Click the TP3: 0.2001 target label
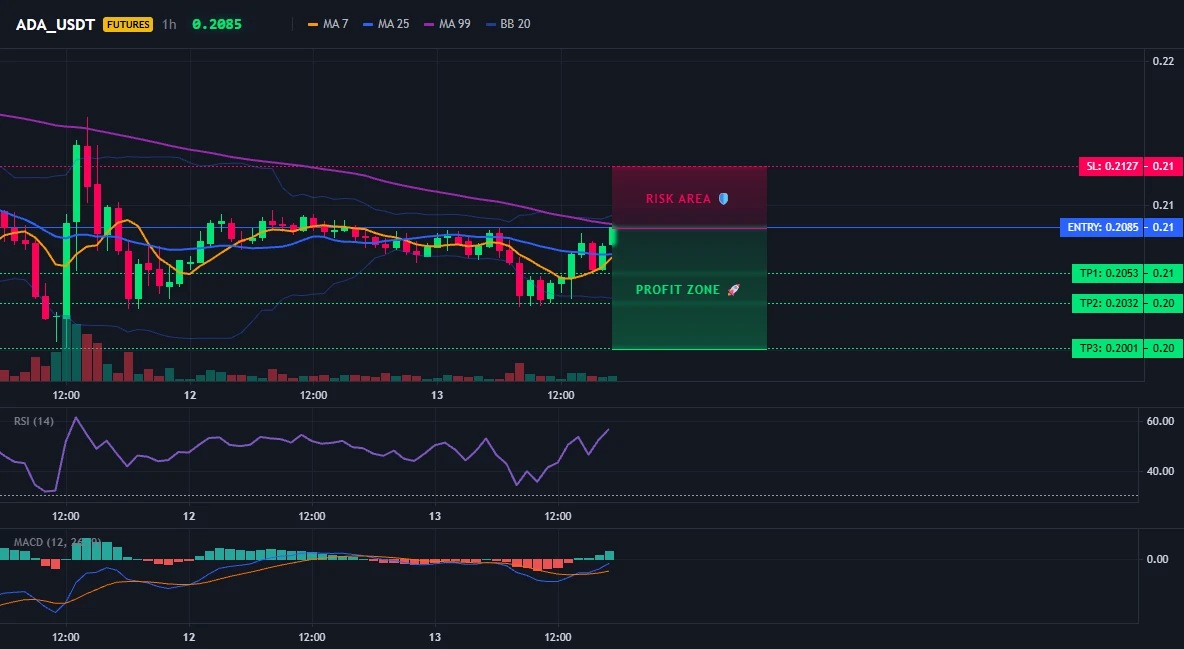1184x649 pixels. pos(1108,348)
